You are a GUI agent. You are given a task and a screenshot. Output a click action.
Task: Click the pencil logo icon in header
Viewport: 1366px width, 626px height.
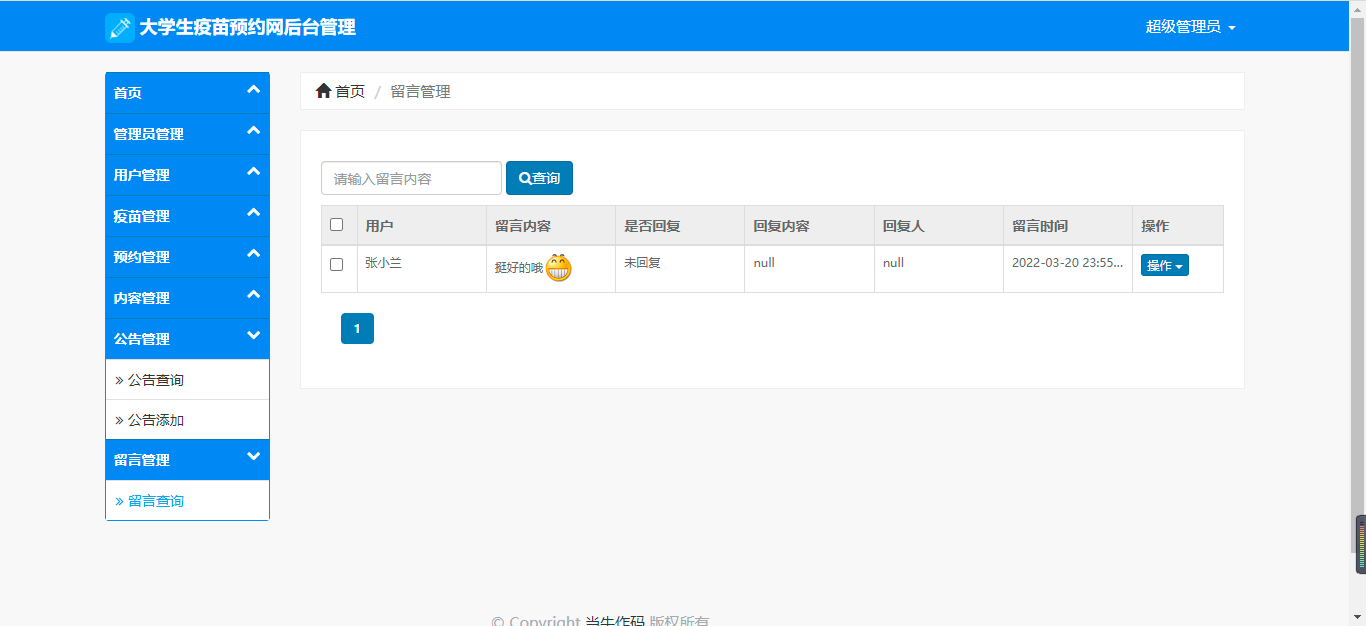pyautogui.click(x=120, y=28)
